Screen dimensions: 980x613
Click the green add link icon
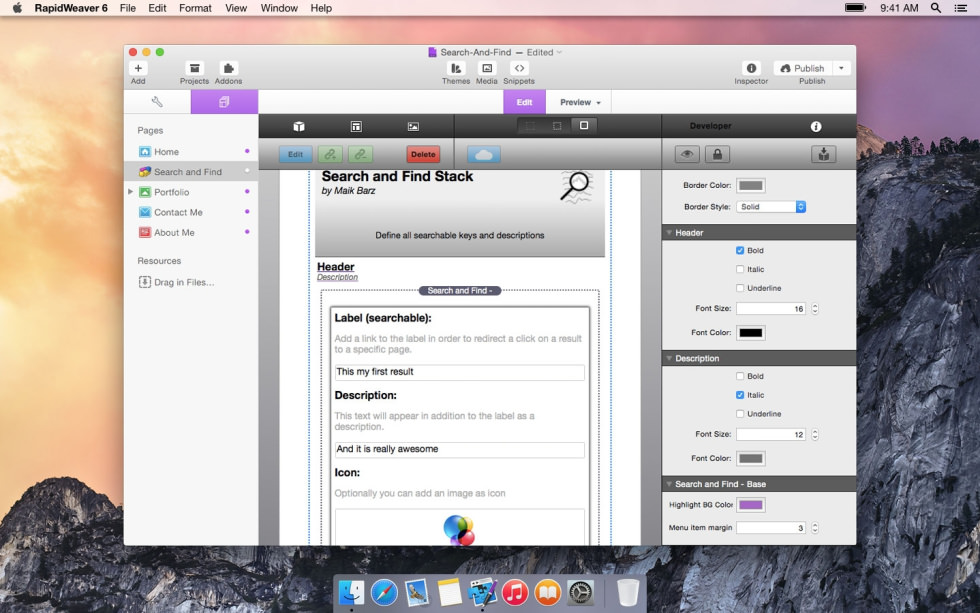330,154
